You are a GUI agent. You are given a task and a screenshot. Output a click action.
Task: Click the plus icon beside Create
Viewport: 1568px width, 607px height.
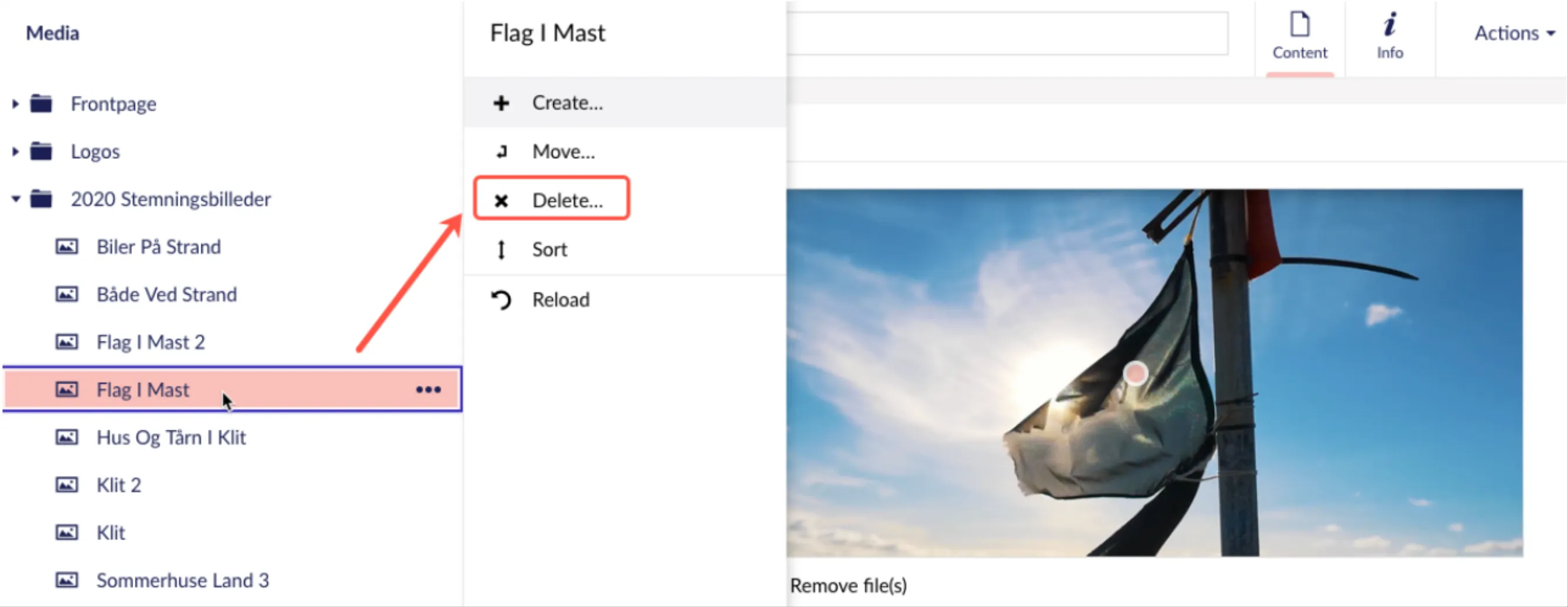click(501, 103)
